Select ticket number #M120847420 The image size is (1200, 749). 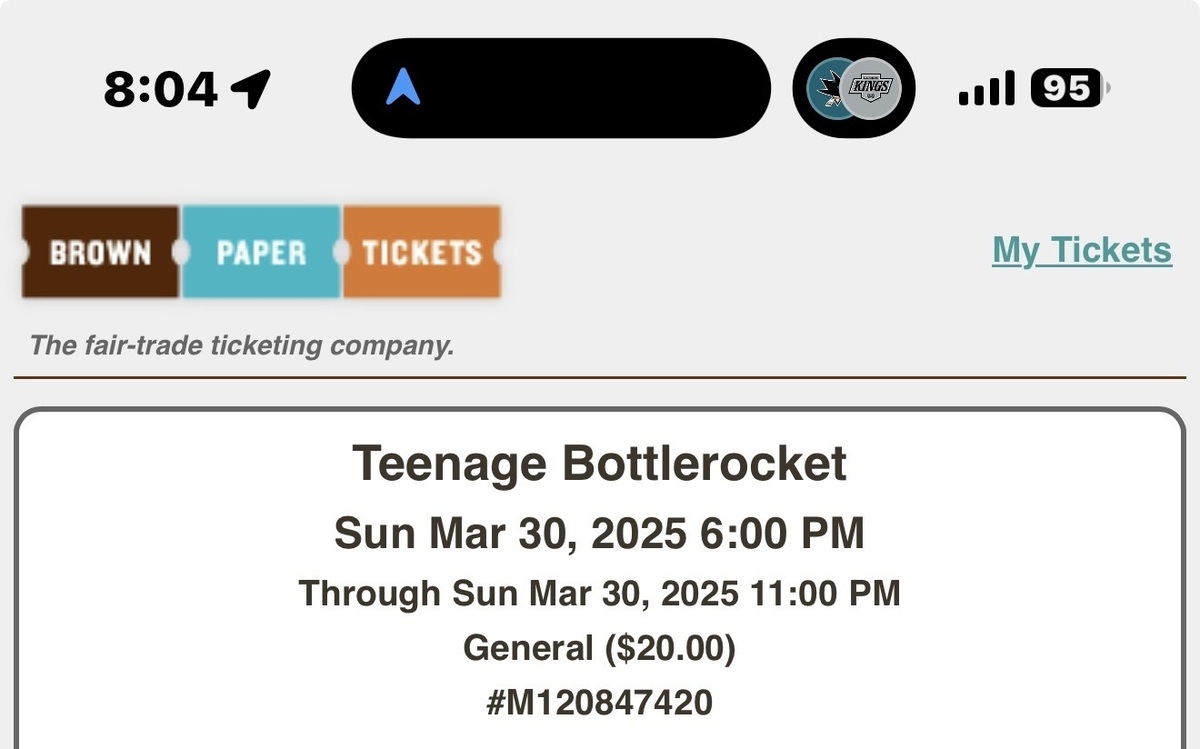599,702
